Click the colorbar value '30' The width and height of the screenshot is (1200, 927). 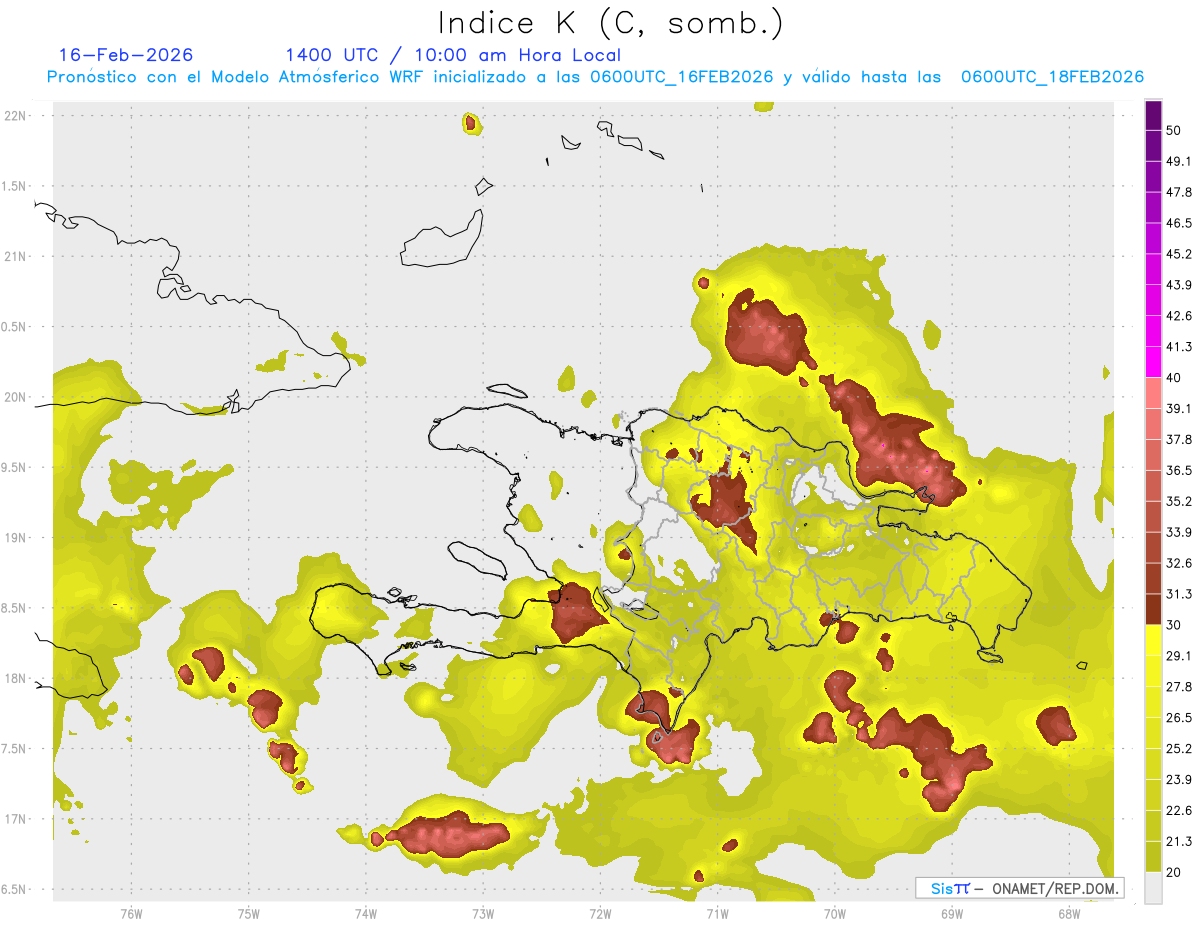(1173, 625)
